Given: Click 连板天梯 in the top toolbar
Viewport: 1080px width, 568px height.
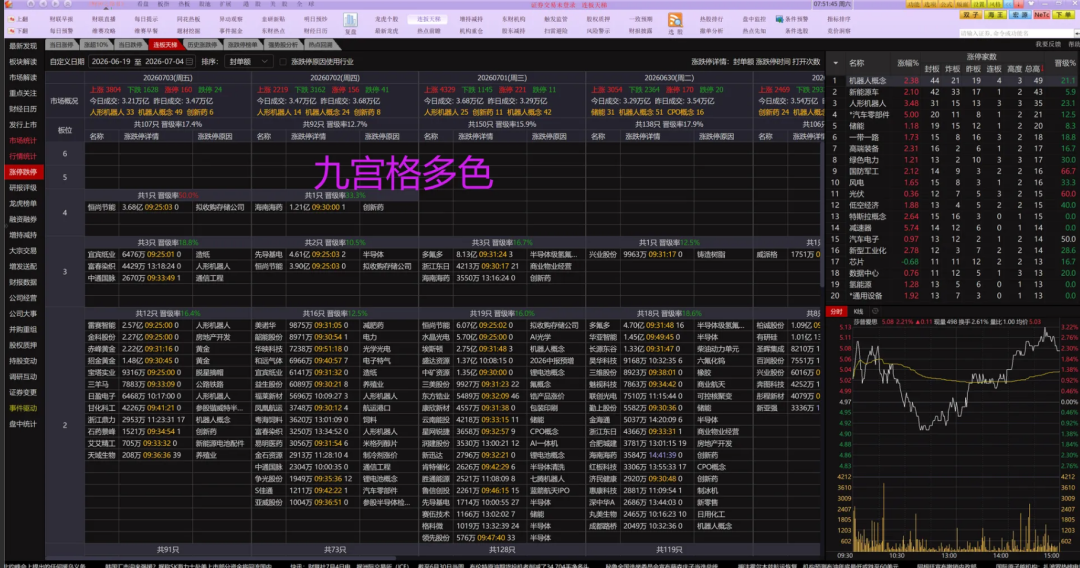Looking at the screenshot, I should point(428,19).
